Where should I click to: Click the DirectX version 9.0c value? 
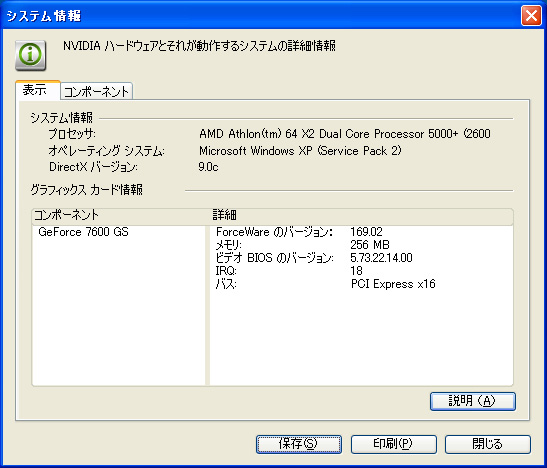pyautogui.click(x=208, y=167)
